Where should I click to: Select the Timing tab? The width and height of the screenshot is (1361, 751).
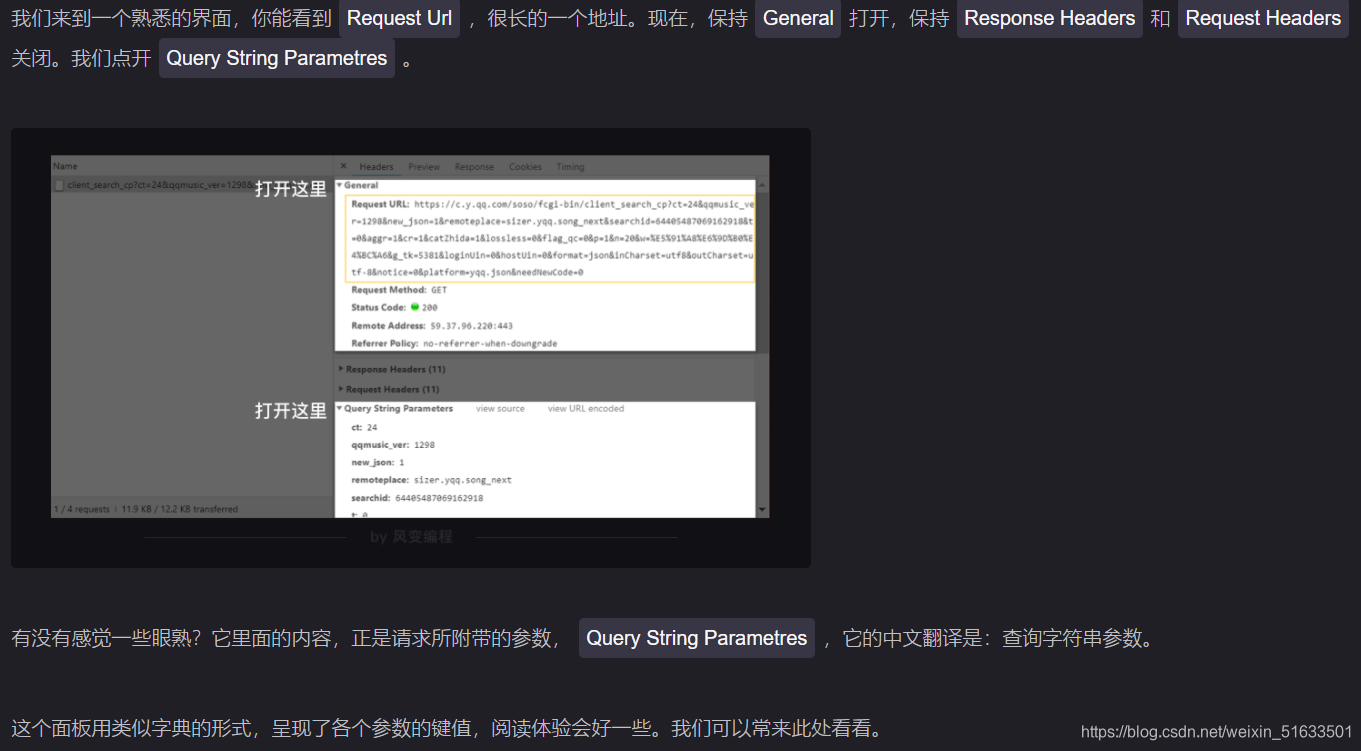(570, 167)
